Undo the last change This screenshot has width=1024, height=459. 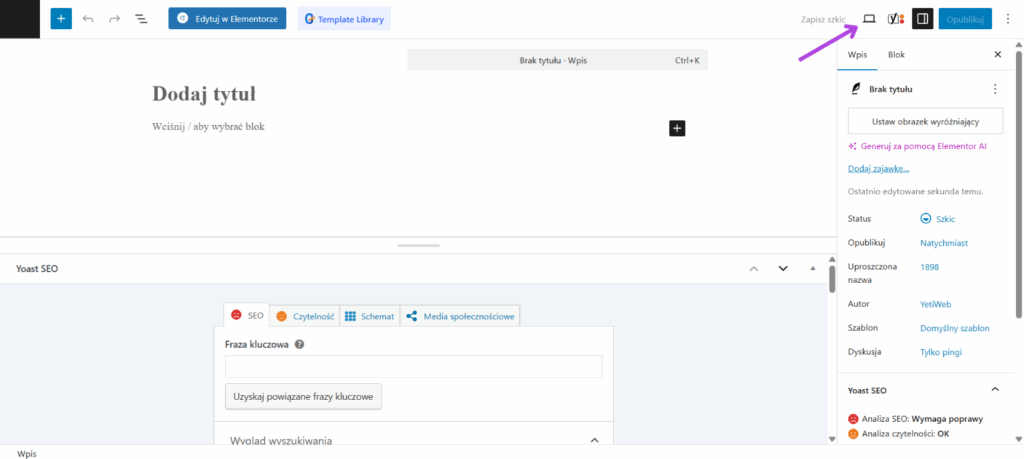pos(88,19)
